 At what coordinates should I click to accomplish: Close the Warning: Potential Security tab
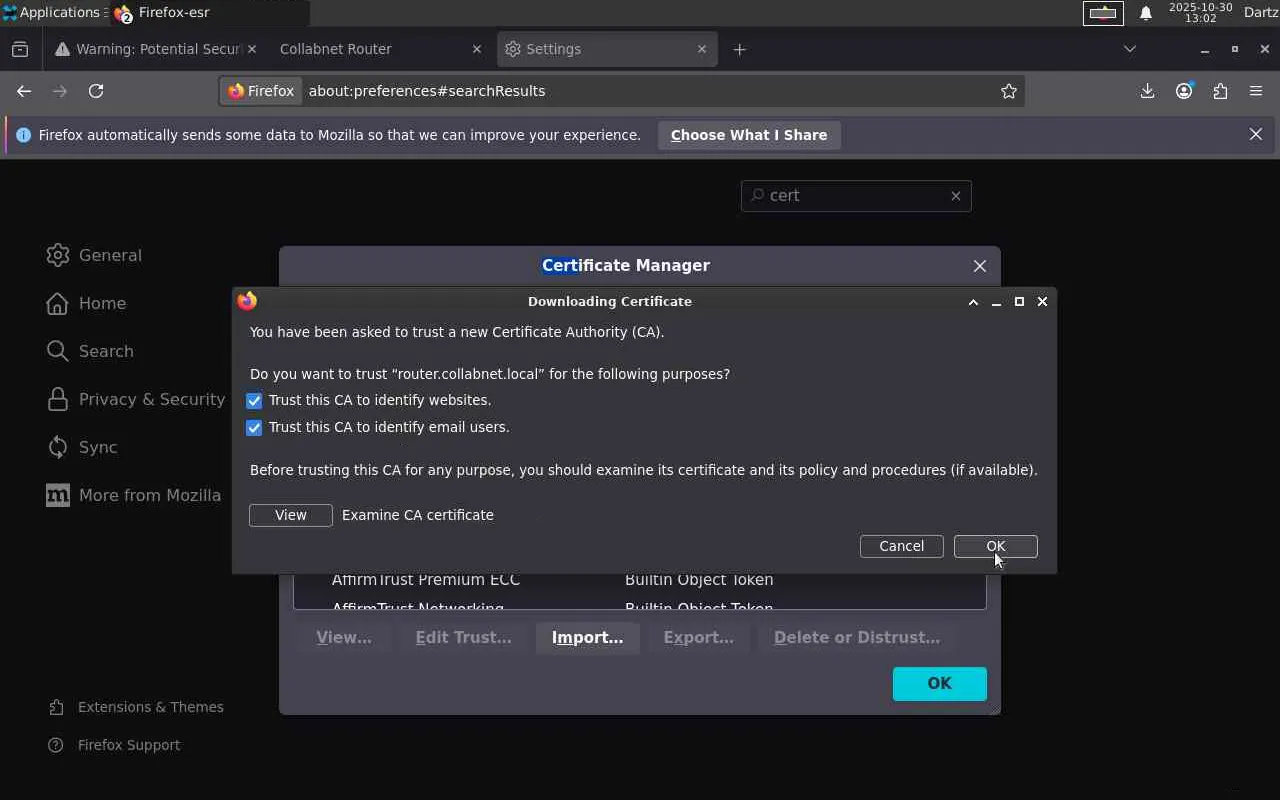[x=251, y=49]
